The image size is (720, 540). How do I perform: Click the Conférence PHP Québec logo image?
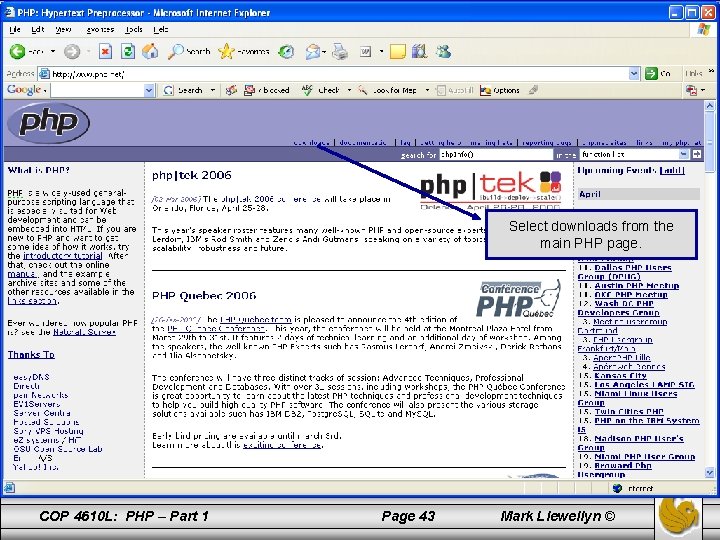point(519,299)
